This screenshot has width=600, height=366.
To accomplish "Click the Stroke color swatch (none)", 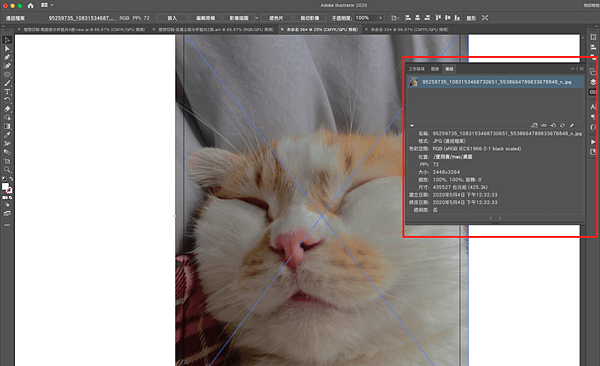I will (9, 190).
